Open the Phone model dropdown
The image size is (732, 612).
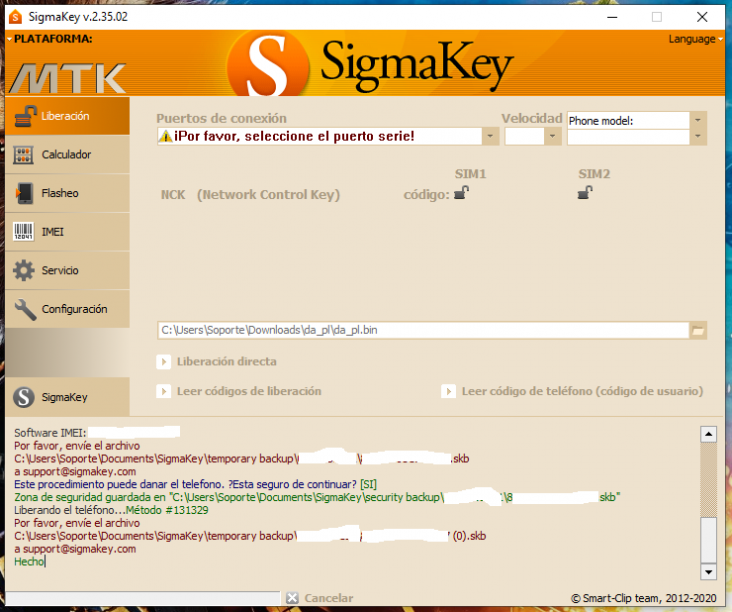[x=697, y=120]
